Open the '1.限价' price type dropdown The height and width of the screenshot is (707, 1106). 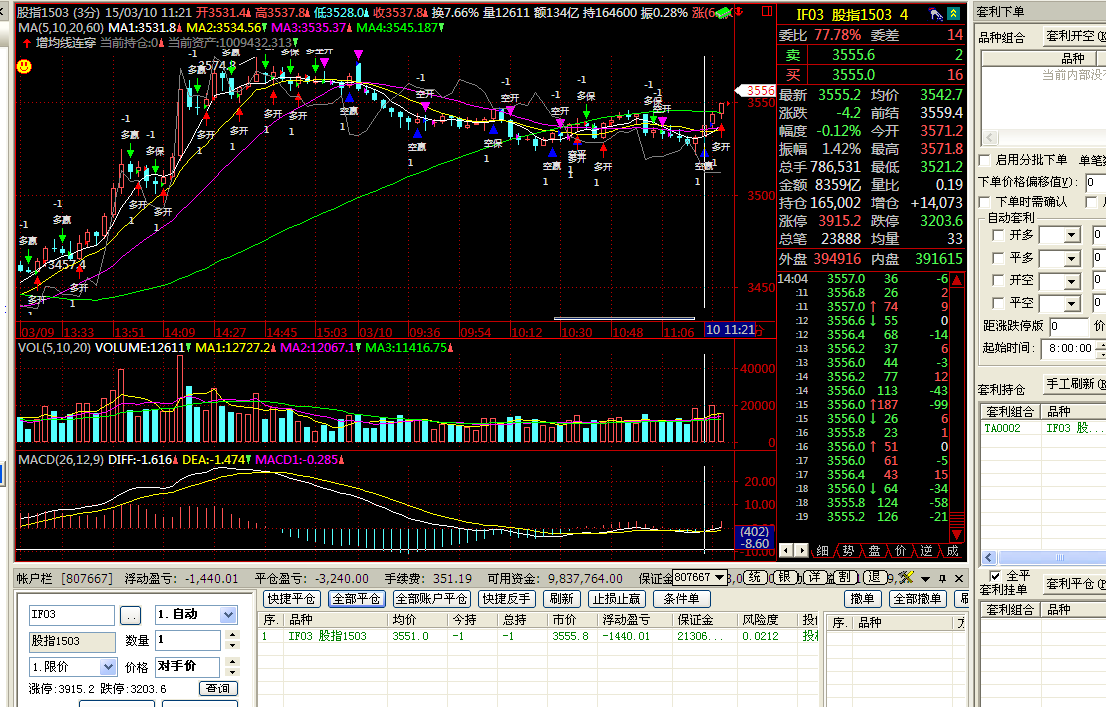[108, 667]
